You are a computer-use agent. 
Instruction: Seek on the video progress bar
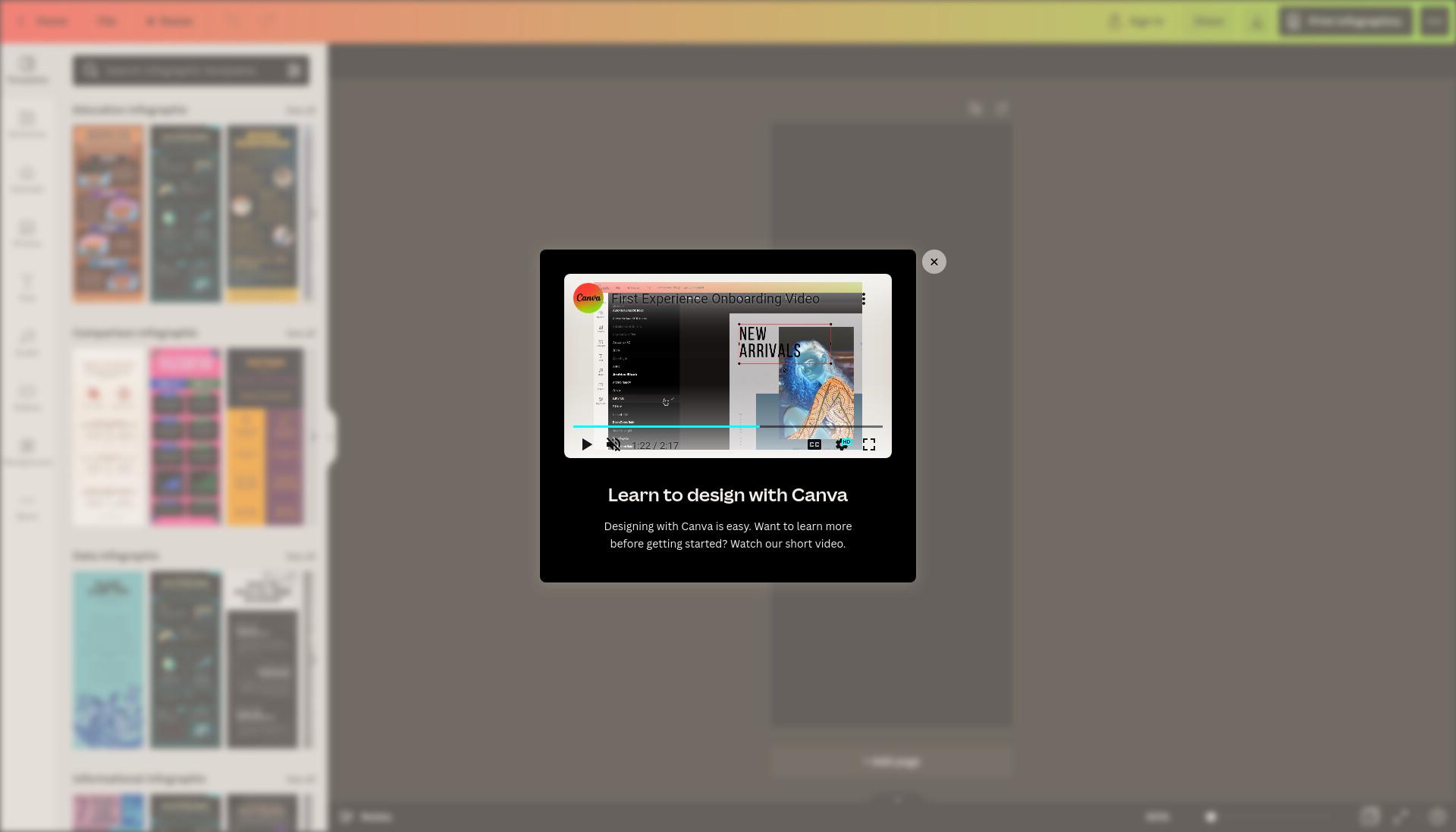[727, 426]
